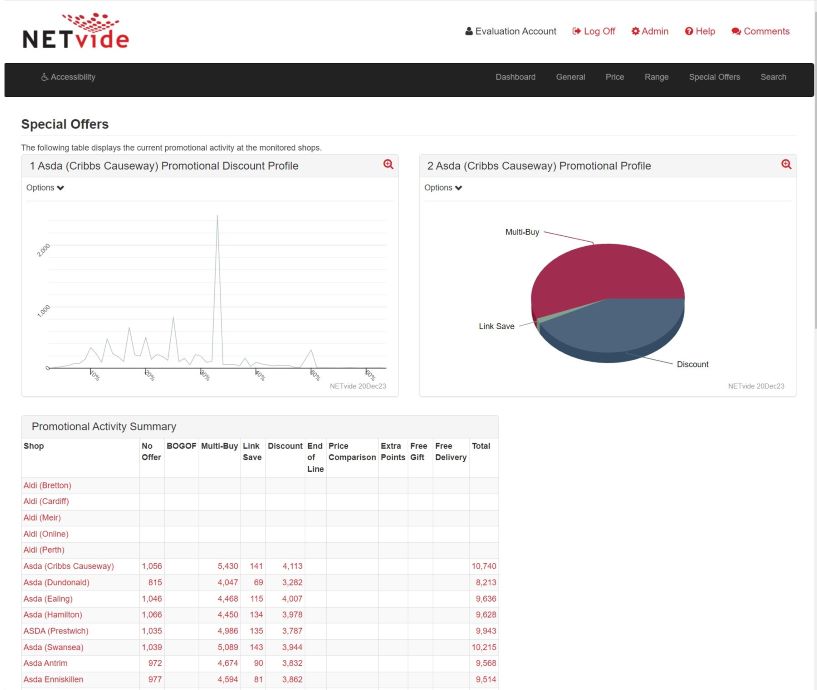This screenshot has width=817, height=690.
Task: Click the Evaluation Account label
Action: (x=516, y=31)
